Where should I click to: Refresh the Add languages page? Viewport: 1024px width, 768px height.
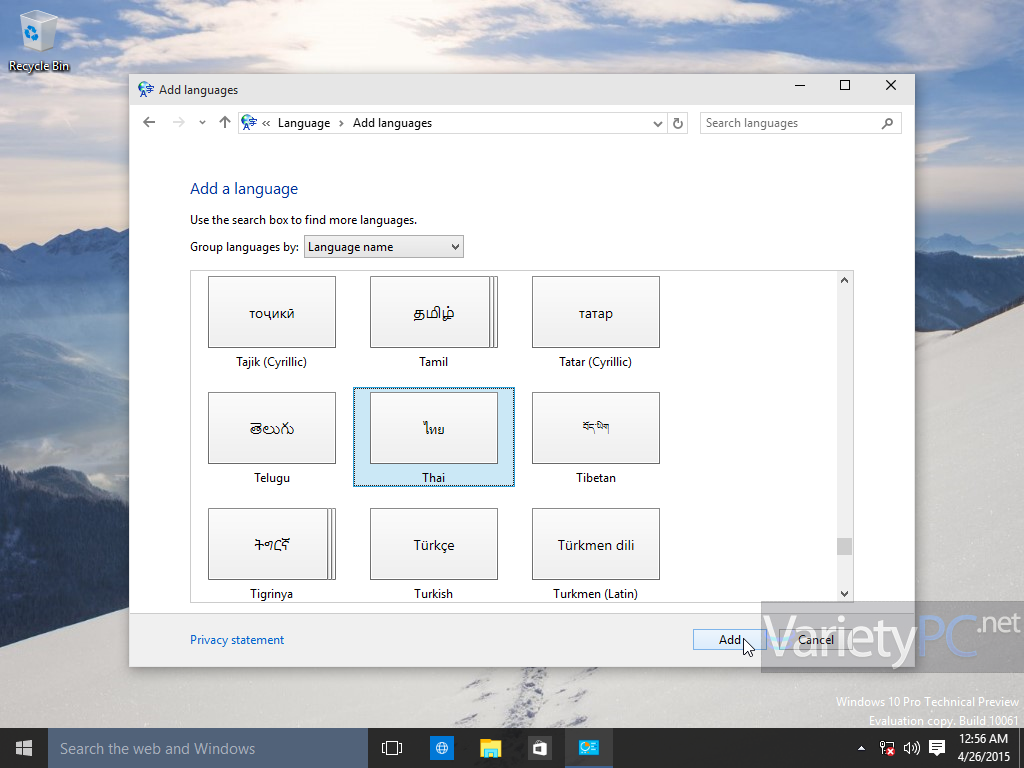tap(678, 123)
